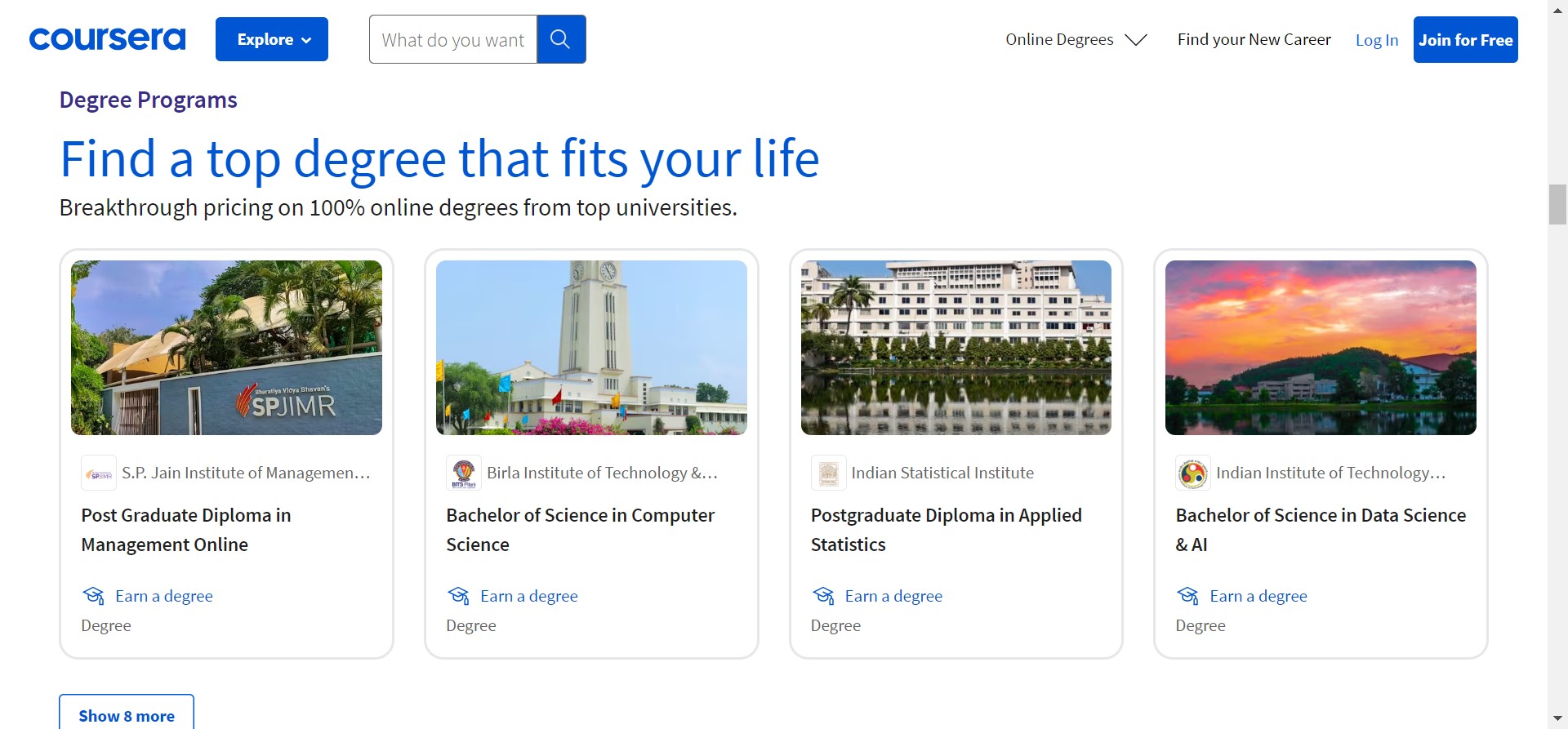Click the Indian Statistical Institute logo icon
1568x729 pixels.
point(828,473)
